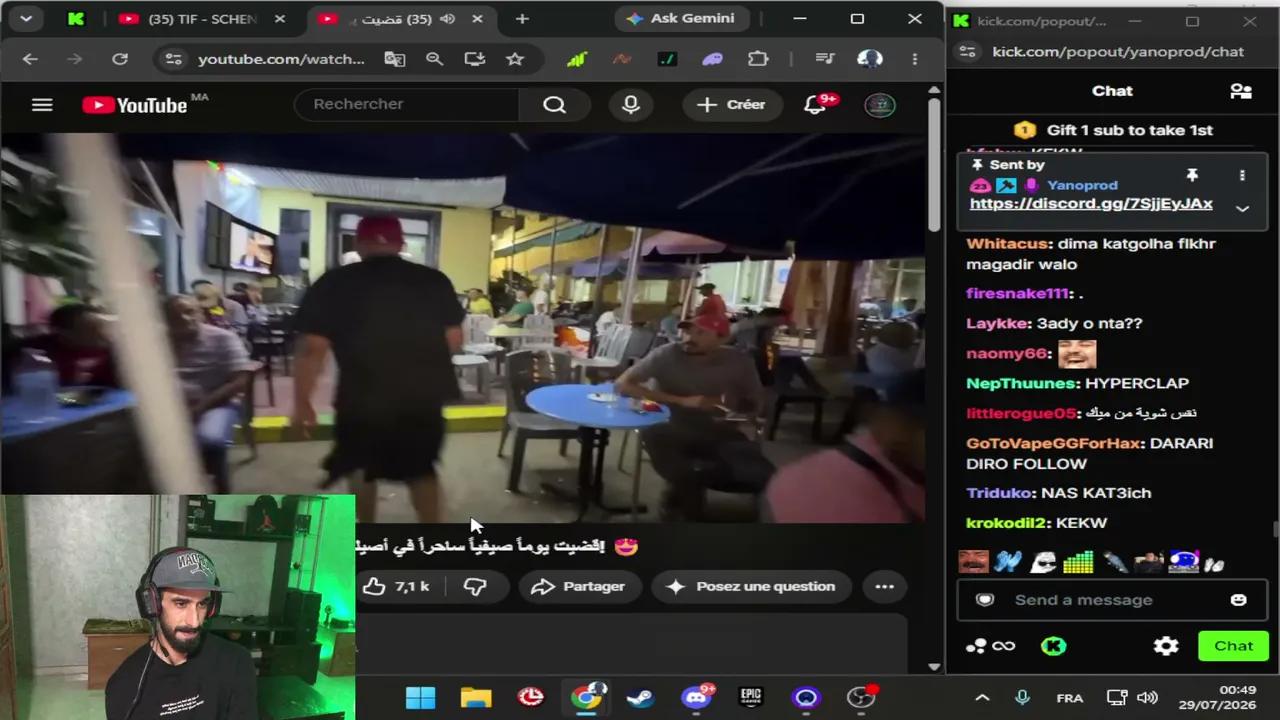The height and width of the screenshot is (720, 1280).
Task: Open Chrome extensions puzzle icon
Action: tap(758, 59)
